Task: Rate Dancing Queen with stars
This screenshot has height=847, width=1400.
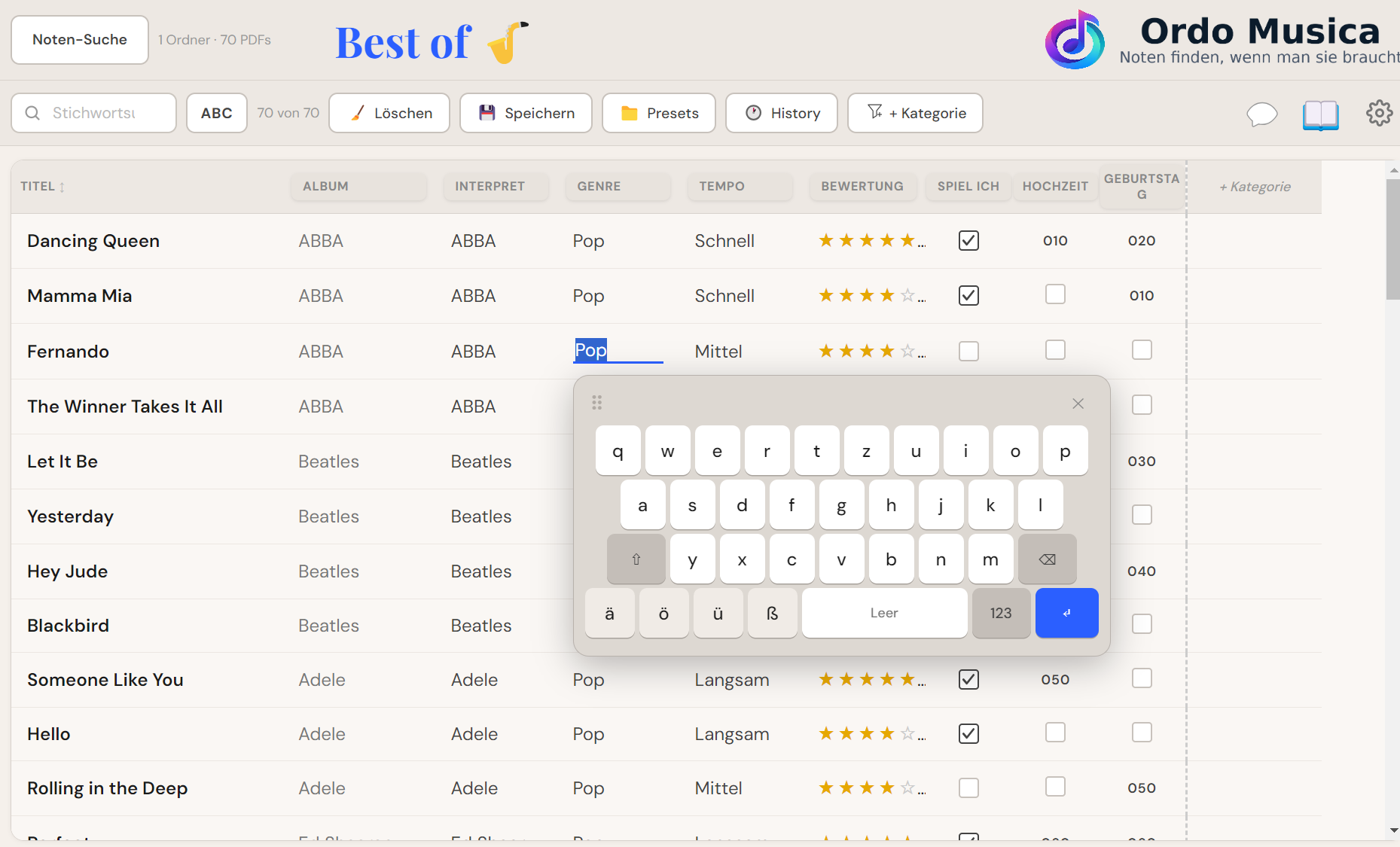Action: [x=872, y=241]
